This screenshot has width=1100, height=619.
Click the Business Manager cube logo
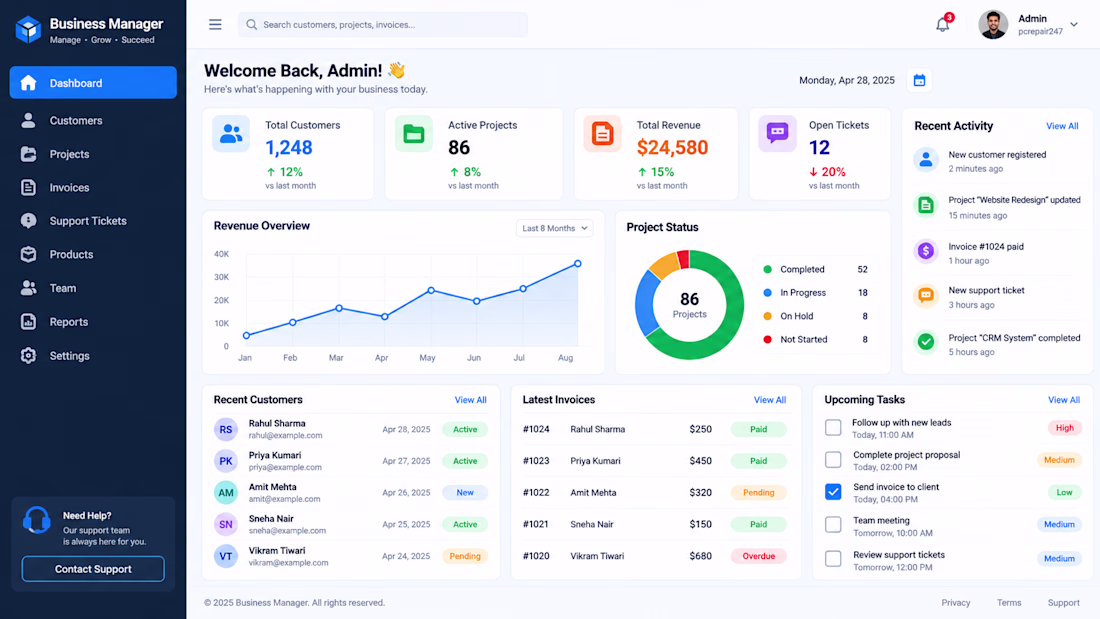pos(28,30)
